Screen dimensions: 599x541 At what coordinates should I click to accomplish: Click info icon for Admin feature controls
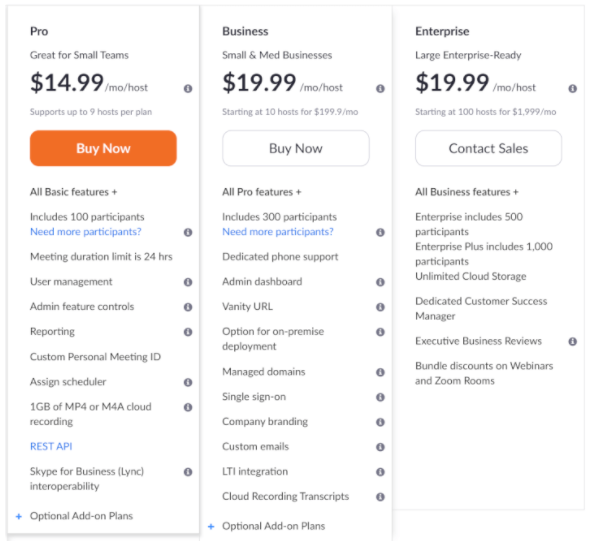click(188, 307)
